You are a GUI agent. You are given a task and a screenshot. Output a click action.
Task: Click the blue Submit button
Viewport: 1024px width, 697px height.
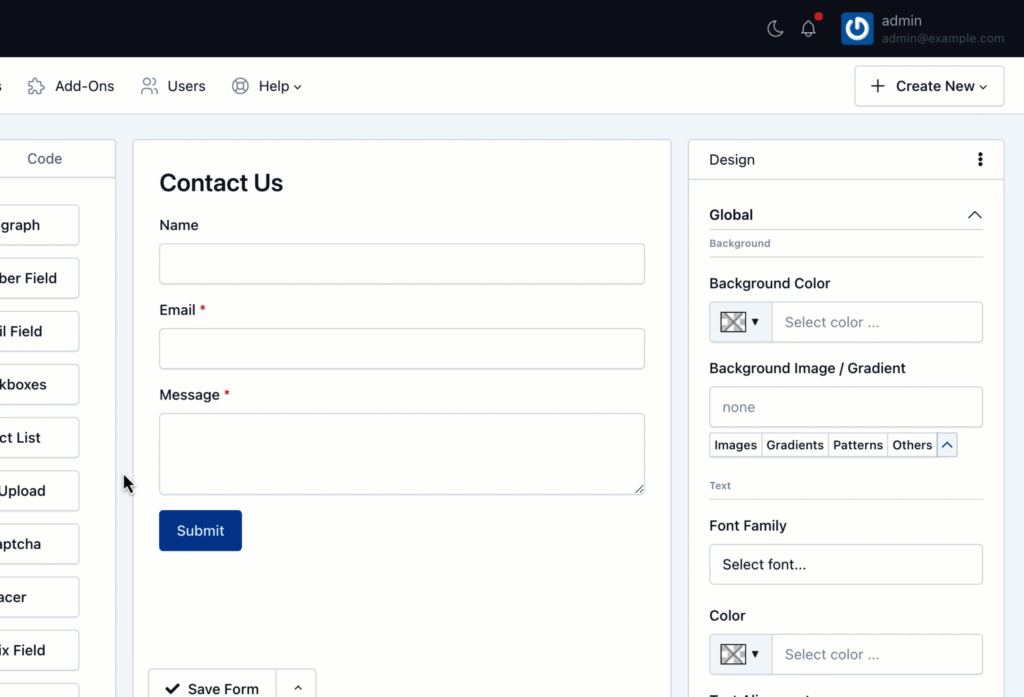[200, 530]
